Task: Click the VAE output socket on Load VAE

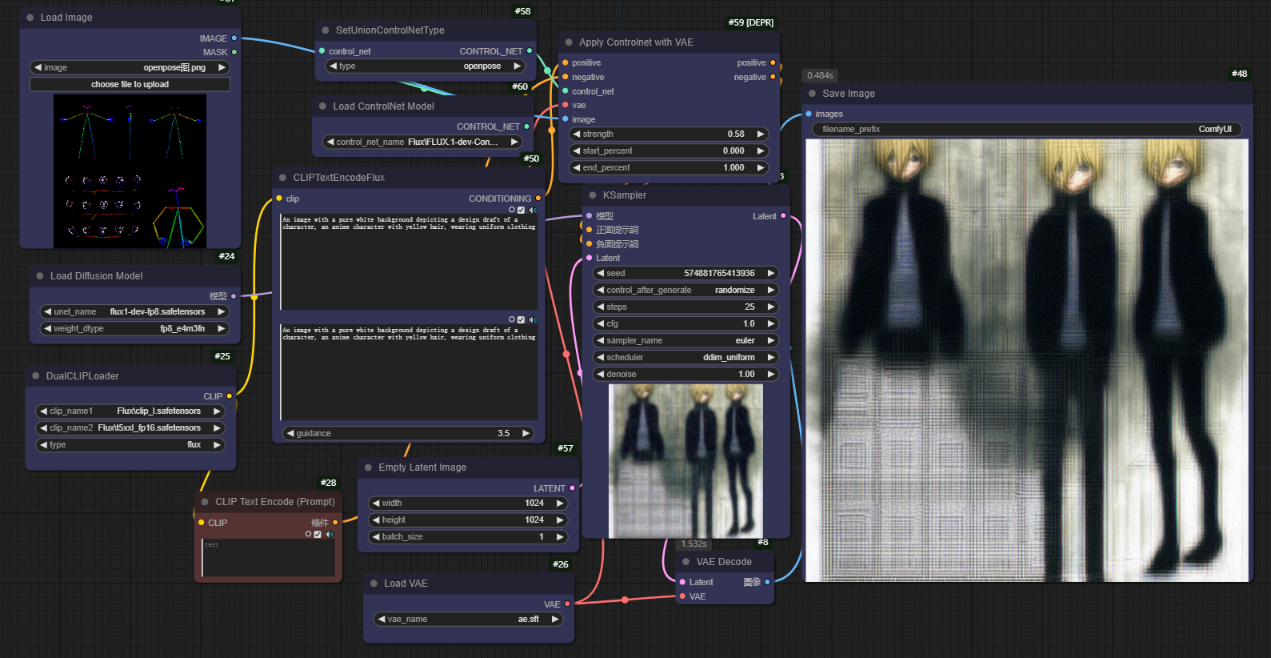Action: (x=567, y=604)
